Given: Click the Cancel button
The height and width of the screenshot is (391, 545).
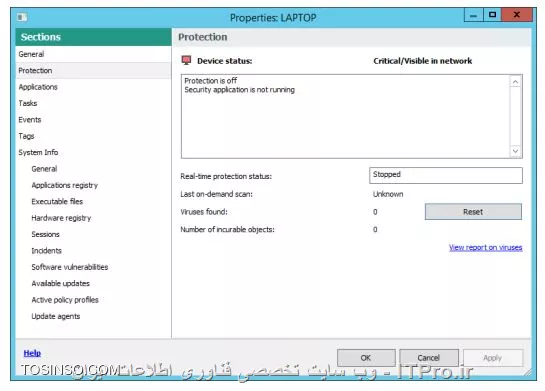Looking at the screenshot, I should 429,358.
